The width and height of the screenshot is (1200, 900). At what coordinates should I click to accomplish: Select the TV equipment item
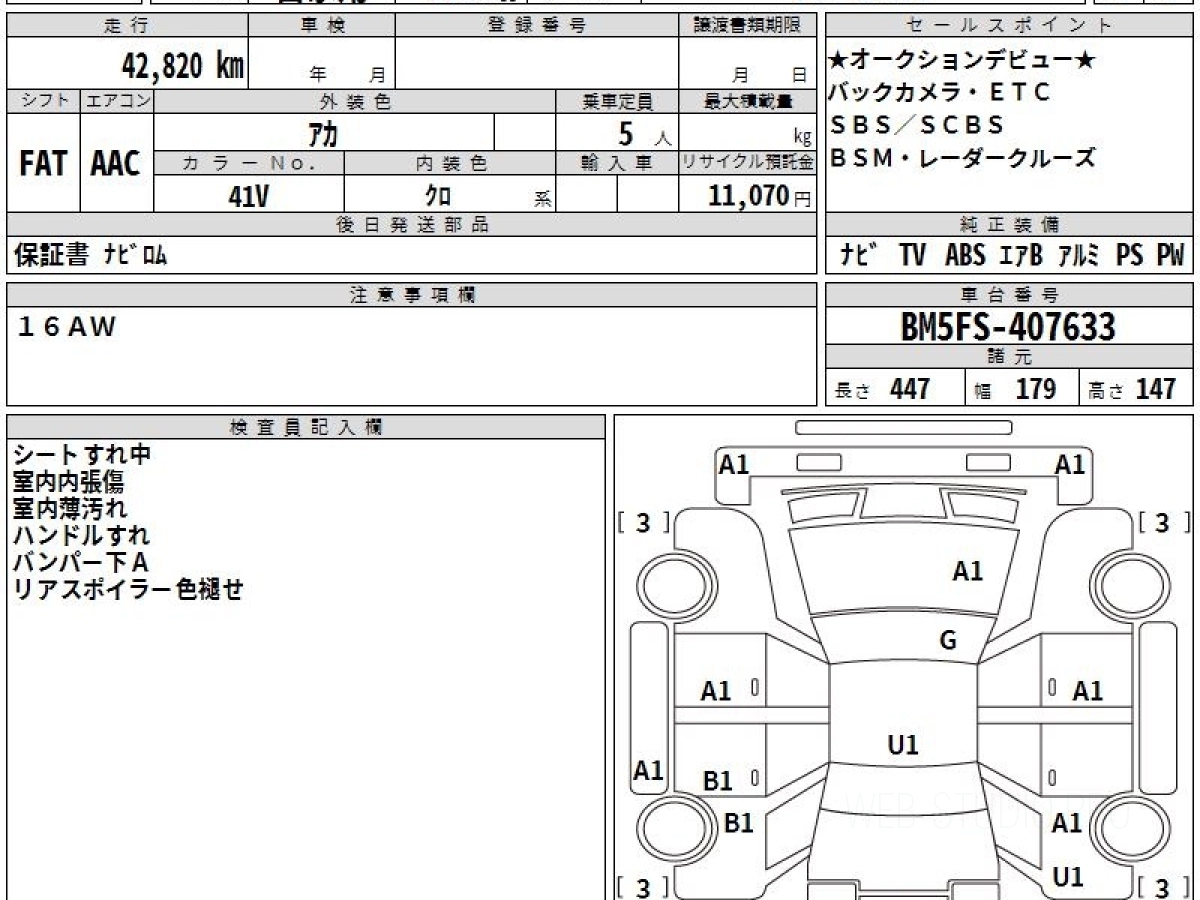tap(912, 255)
